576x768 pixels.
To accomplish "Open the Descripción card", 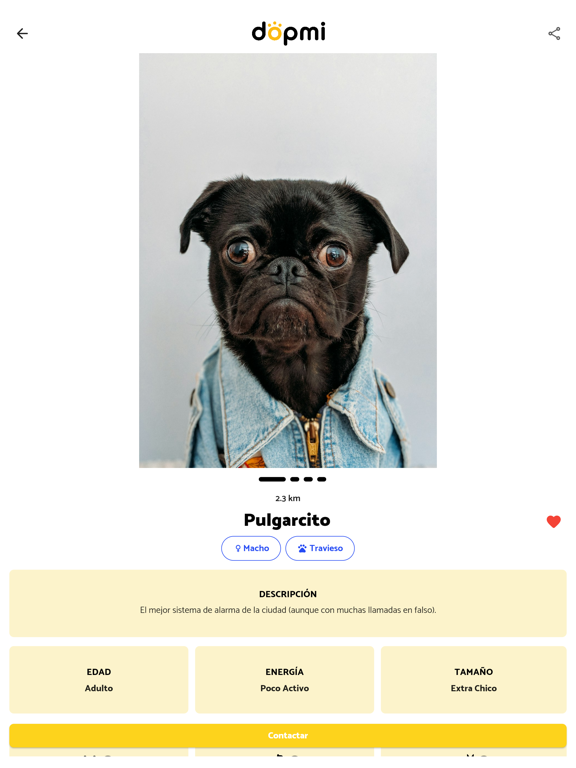I will (x=288, y=603).
